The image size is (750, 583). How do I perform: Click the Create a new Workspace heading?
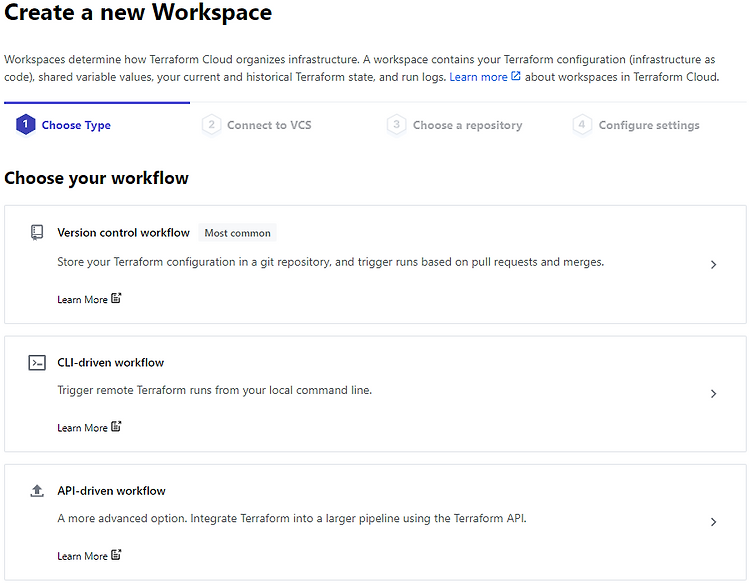click(138, 12)
